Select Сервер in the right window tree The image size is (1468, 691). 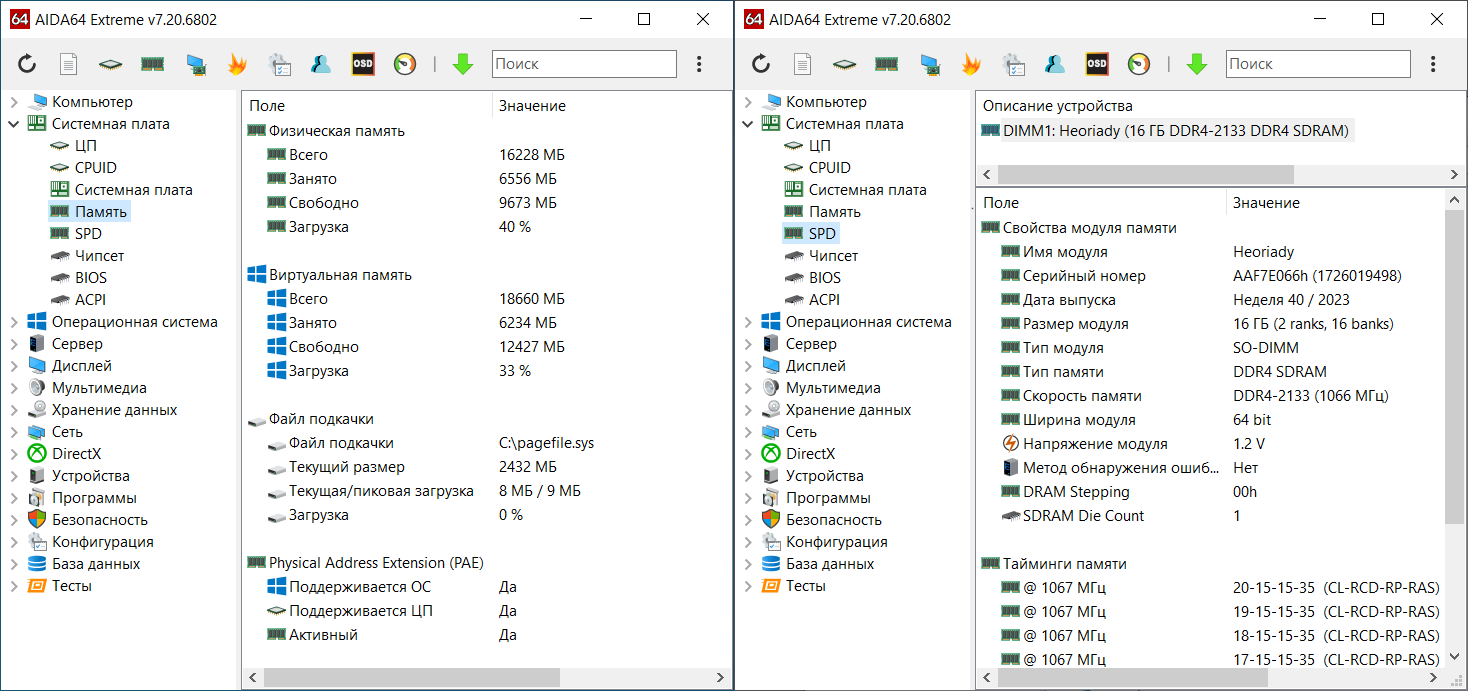pos(811,344)
